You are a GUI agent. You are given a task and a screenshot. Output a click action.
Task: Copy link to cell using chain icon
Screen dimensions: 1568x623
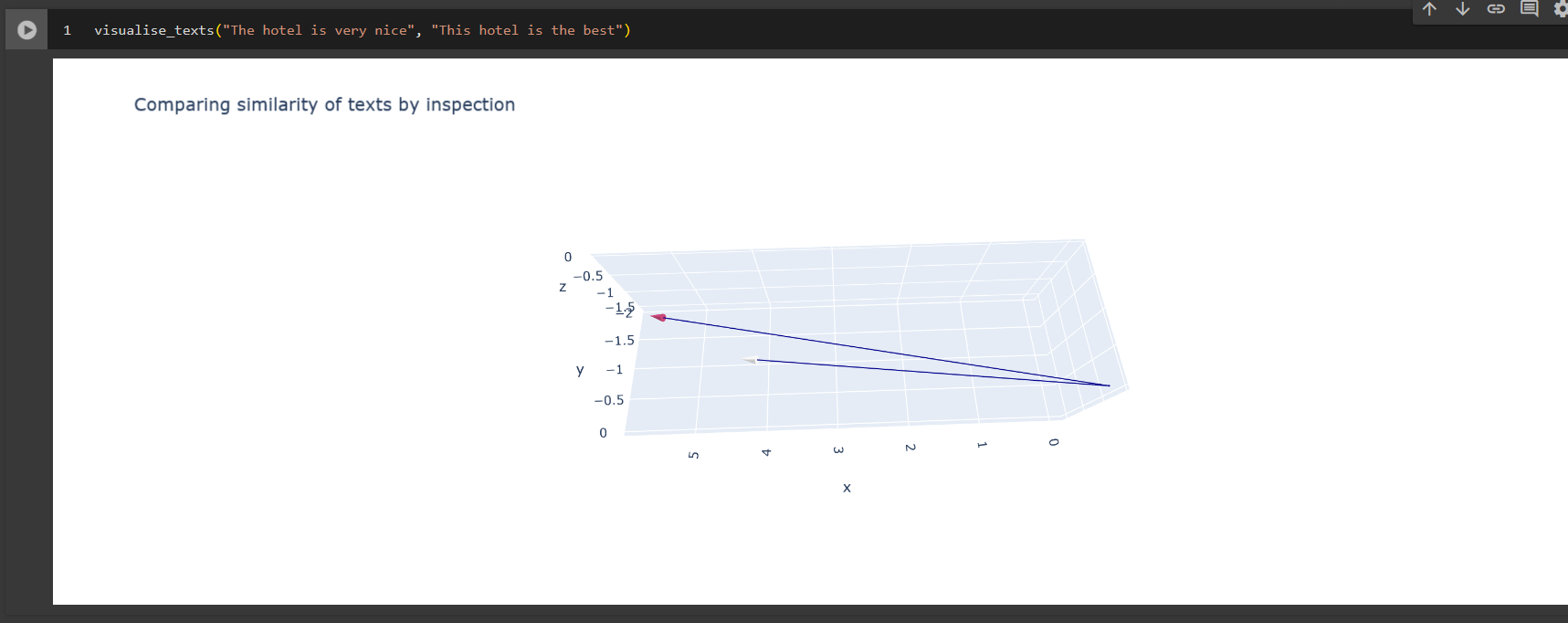coord(1496,9)
